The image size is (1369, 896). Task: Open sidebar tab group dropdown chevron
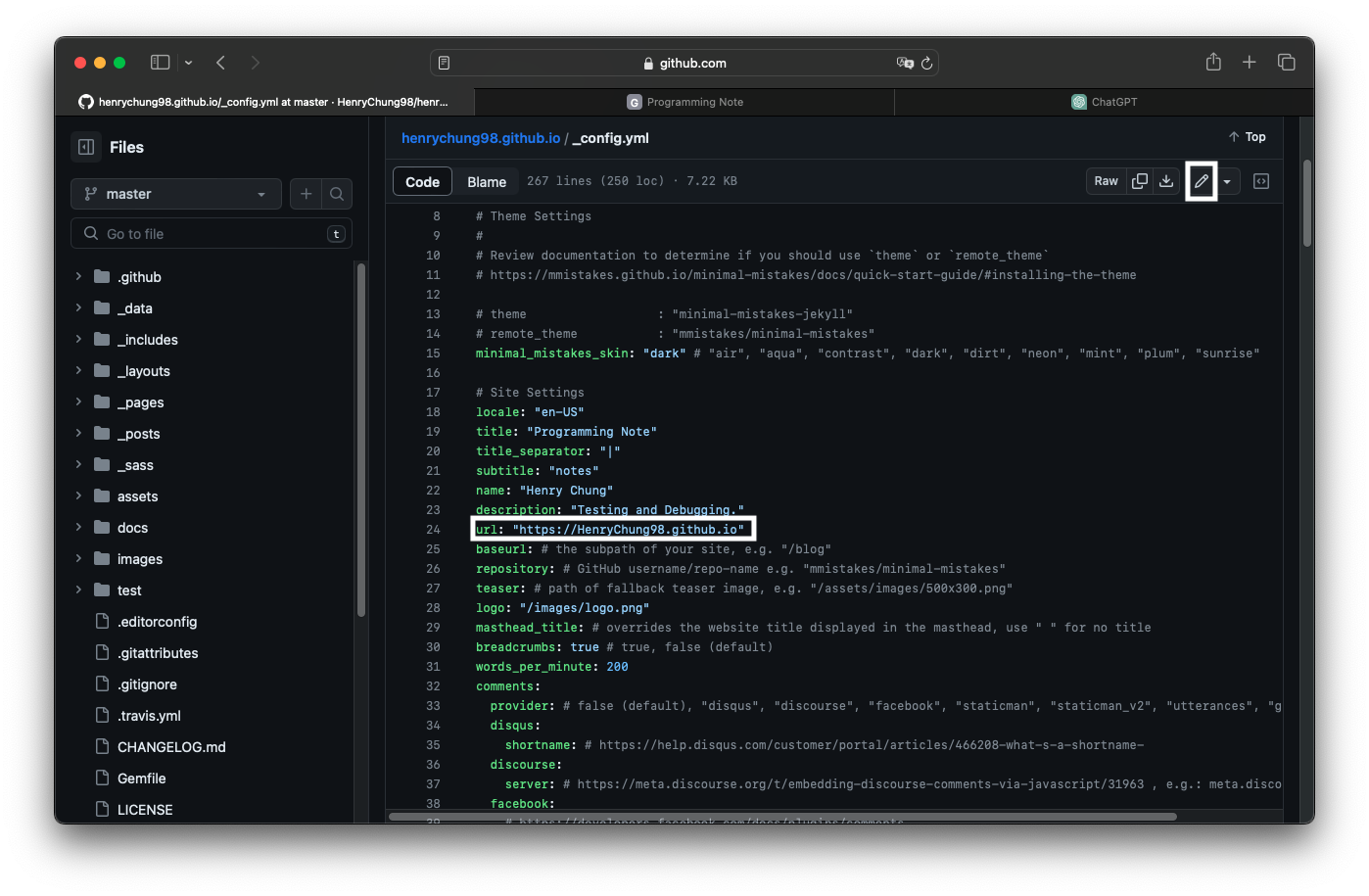tap(188, 63)
